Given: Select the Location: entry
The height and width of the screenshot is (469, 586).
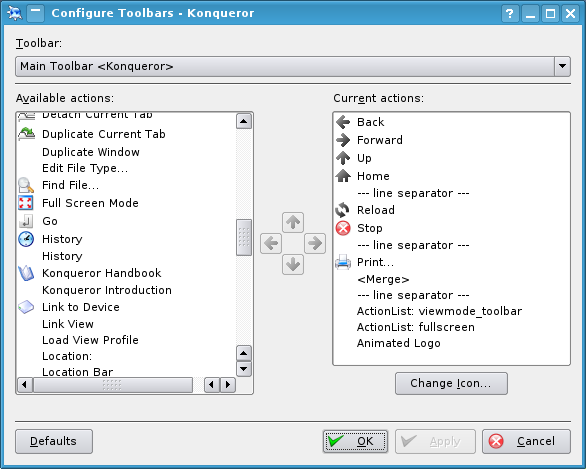Looking at the screenshot, I should pos(67,356).
